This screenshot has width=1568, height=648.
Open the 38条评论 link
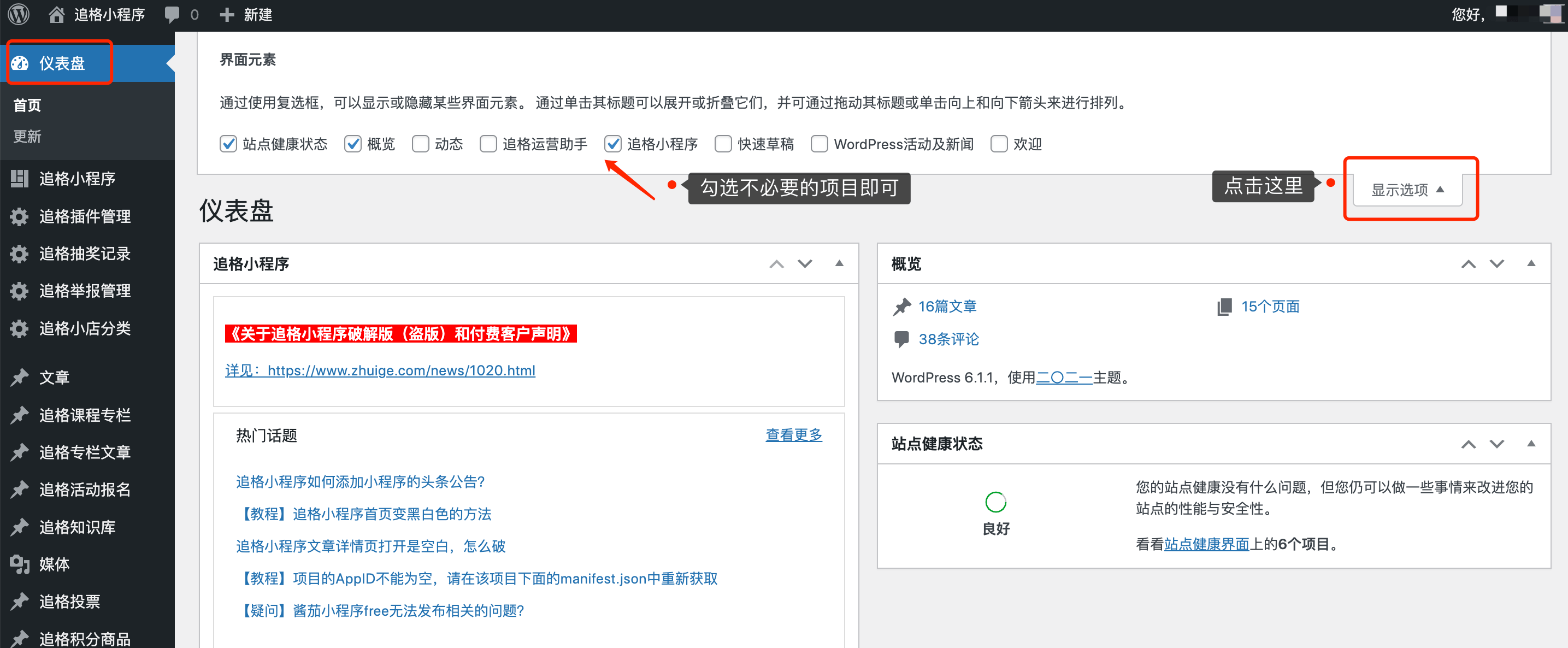pyautogui.click(x=948, y=339)
